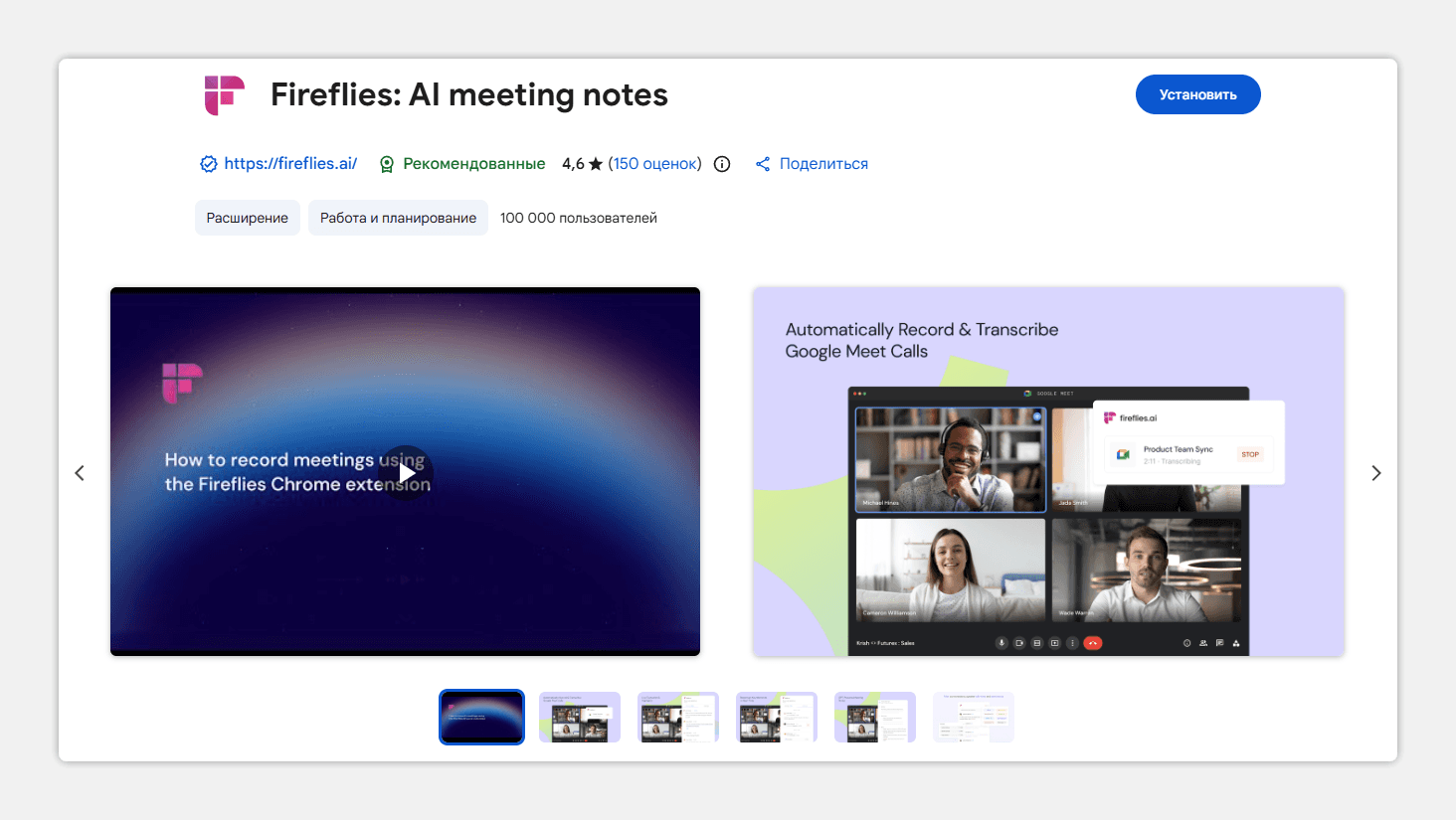Share the extension using the Поделиться link
Viewport: 1456px width, 820px height.
tap(823, 164)
